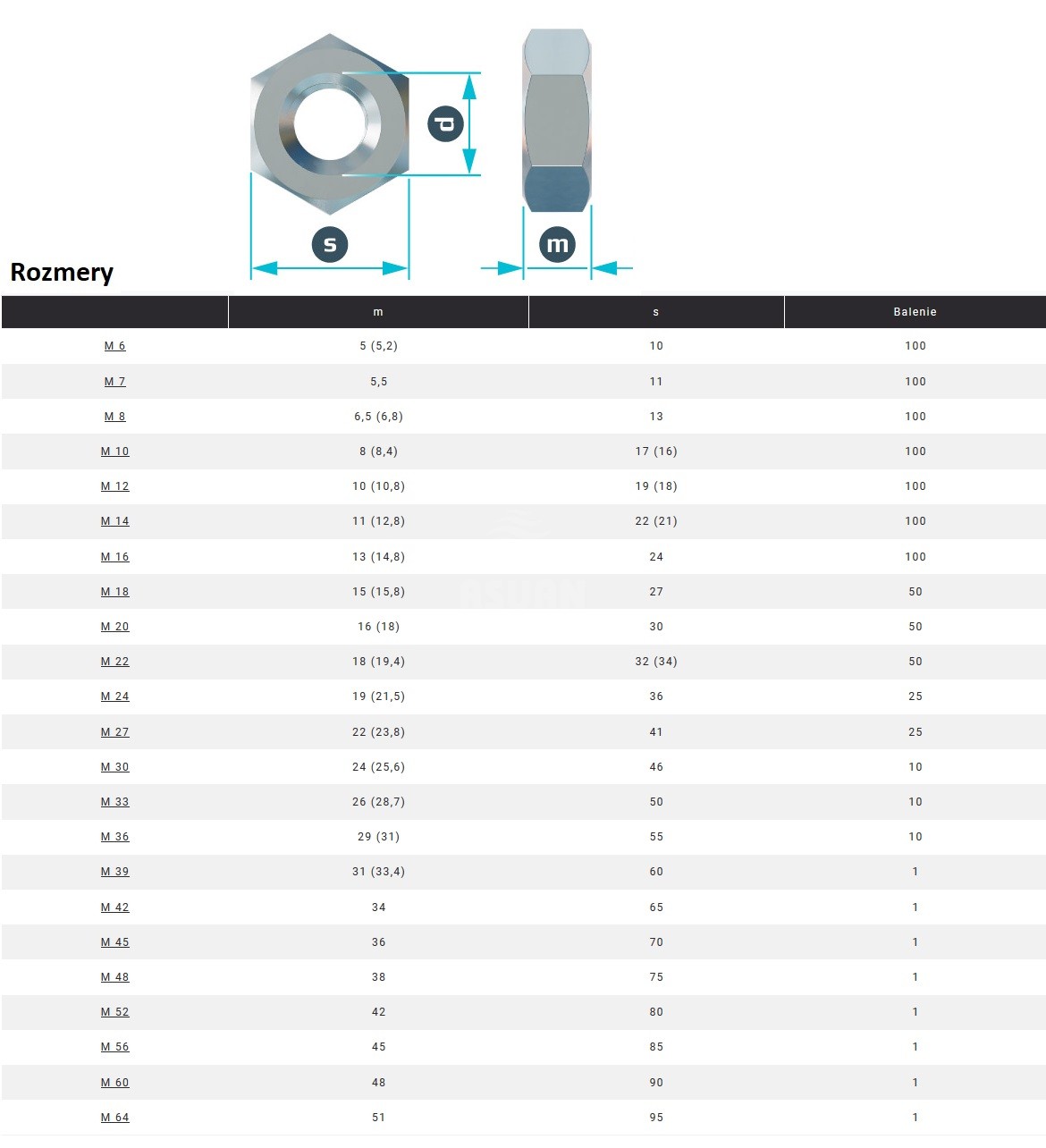Click the hex nut front view image
The height and width of the screenshot is (1148, 1046).
tap(329, 123)
